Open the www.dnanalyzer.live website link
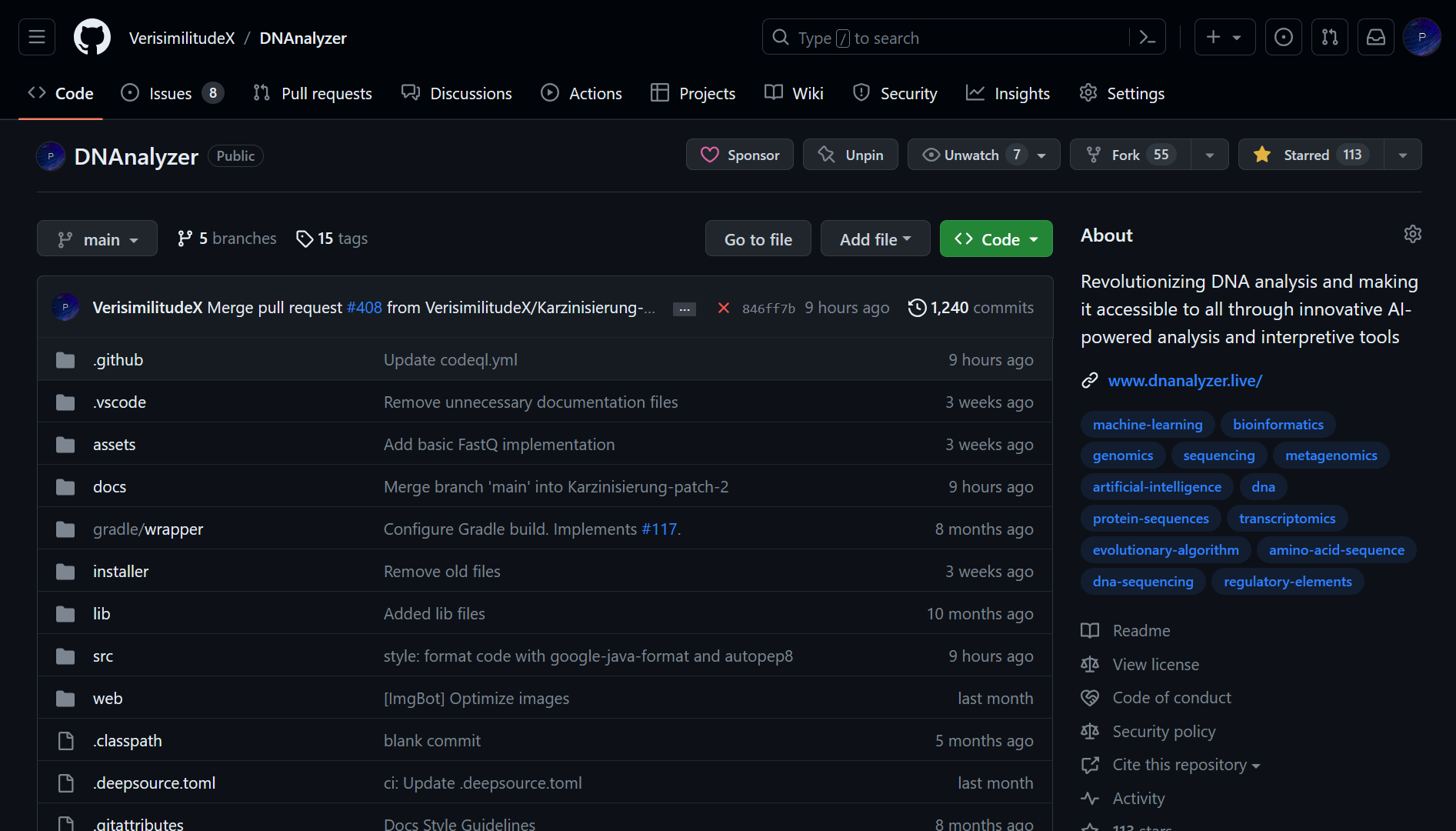The height and width of the screenshot is (831, 1456). pos(1185,380)
